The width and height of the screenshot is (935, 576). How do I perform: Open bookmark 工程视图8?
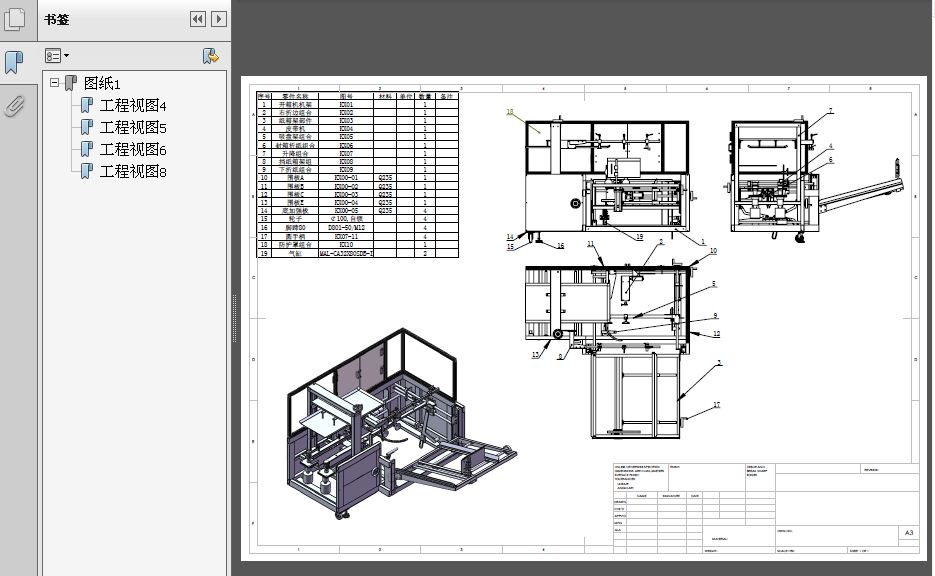[x=132, y=172]
